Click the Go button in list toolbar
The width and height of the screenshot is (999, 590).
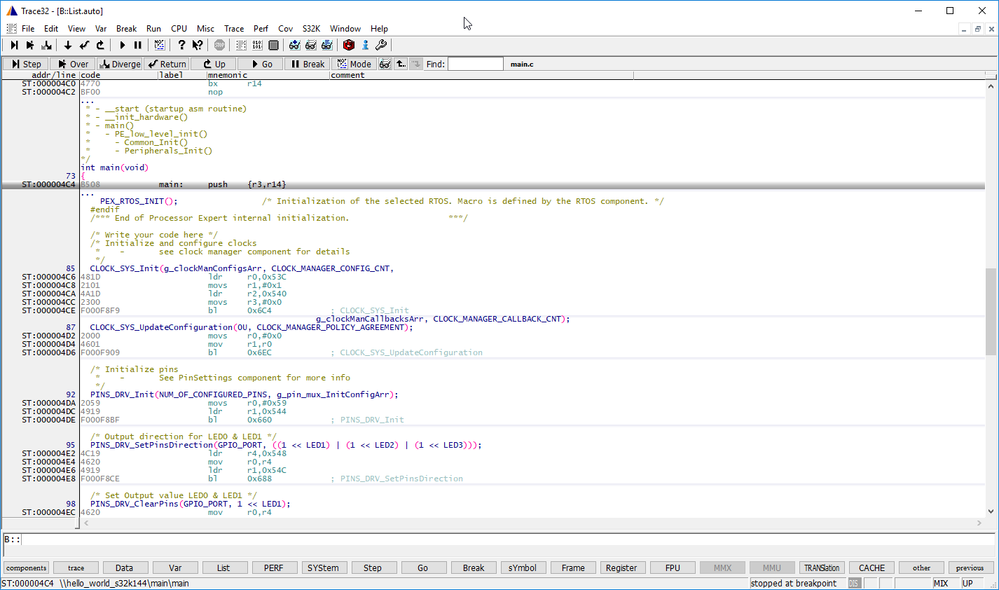pos(261,64)
